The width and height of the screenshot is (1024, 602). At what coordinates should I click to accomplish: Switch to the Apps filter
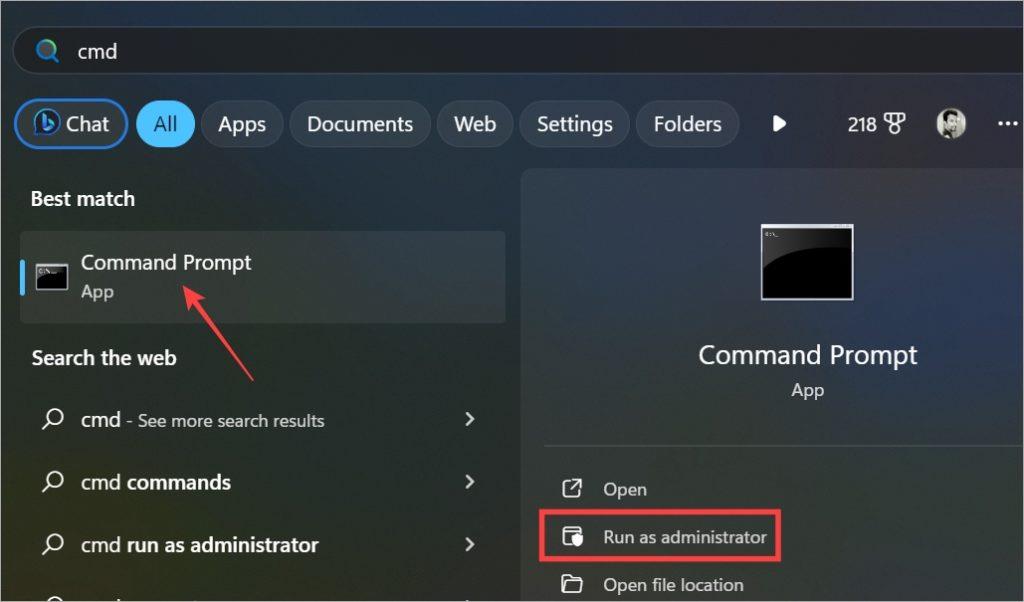242,123
